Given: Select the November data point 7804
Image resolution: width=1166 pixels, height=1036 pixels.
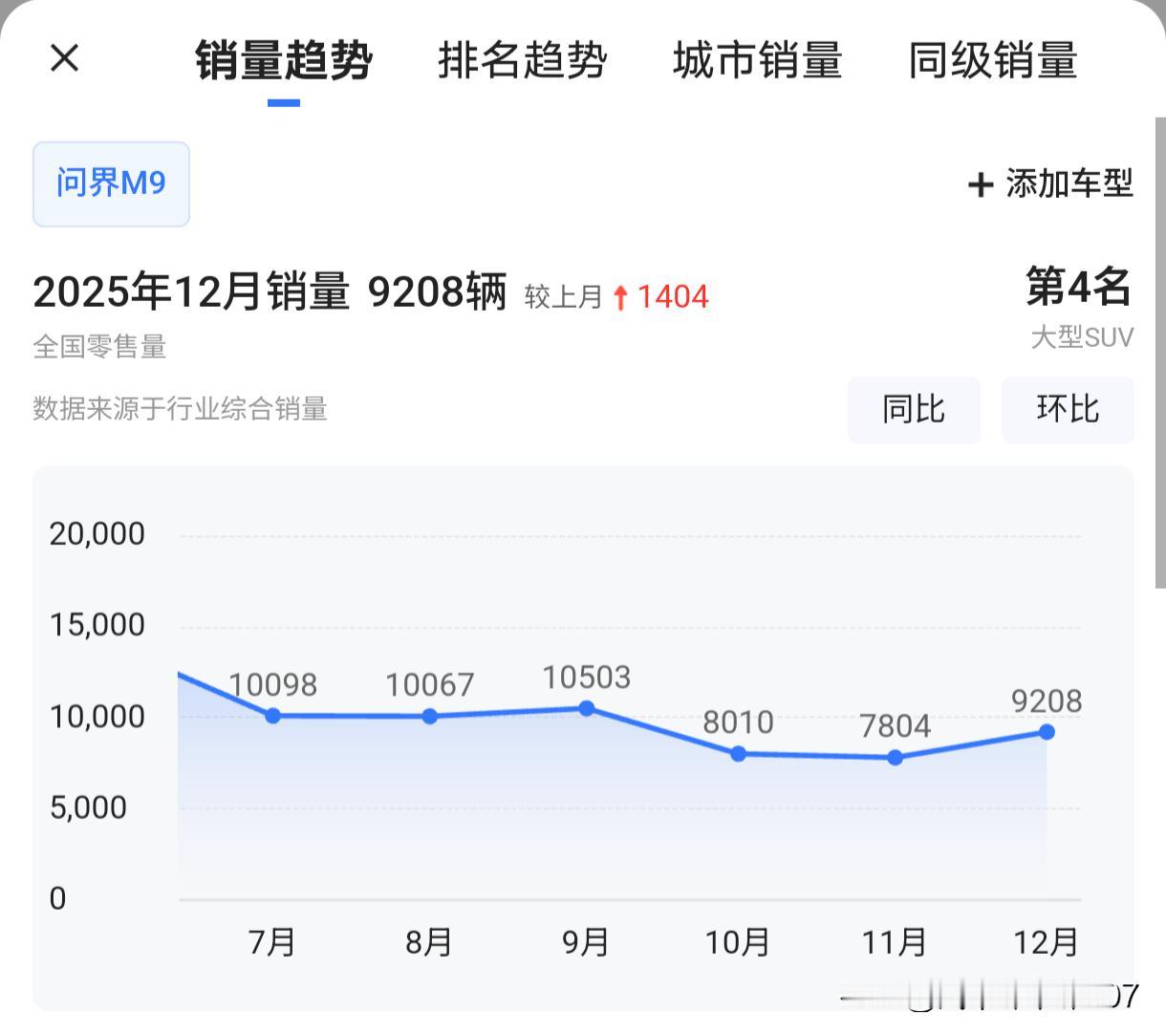Looking at the screenshot, I should [x=896, y=757].
